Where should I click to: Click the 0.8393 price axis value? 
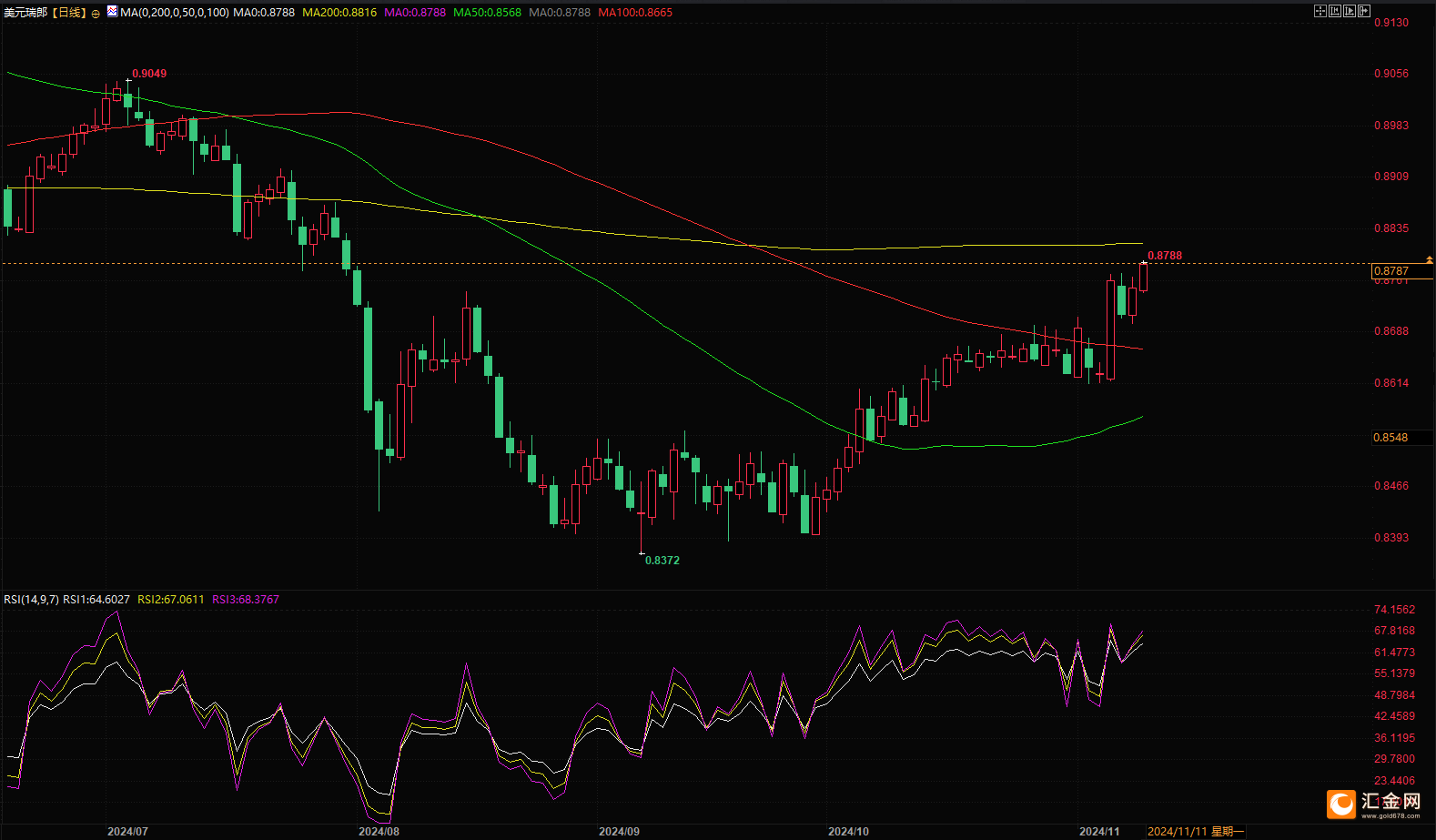point(1390,538)
